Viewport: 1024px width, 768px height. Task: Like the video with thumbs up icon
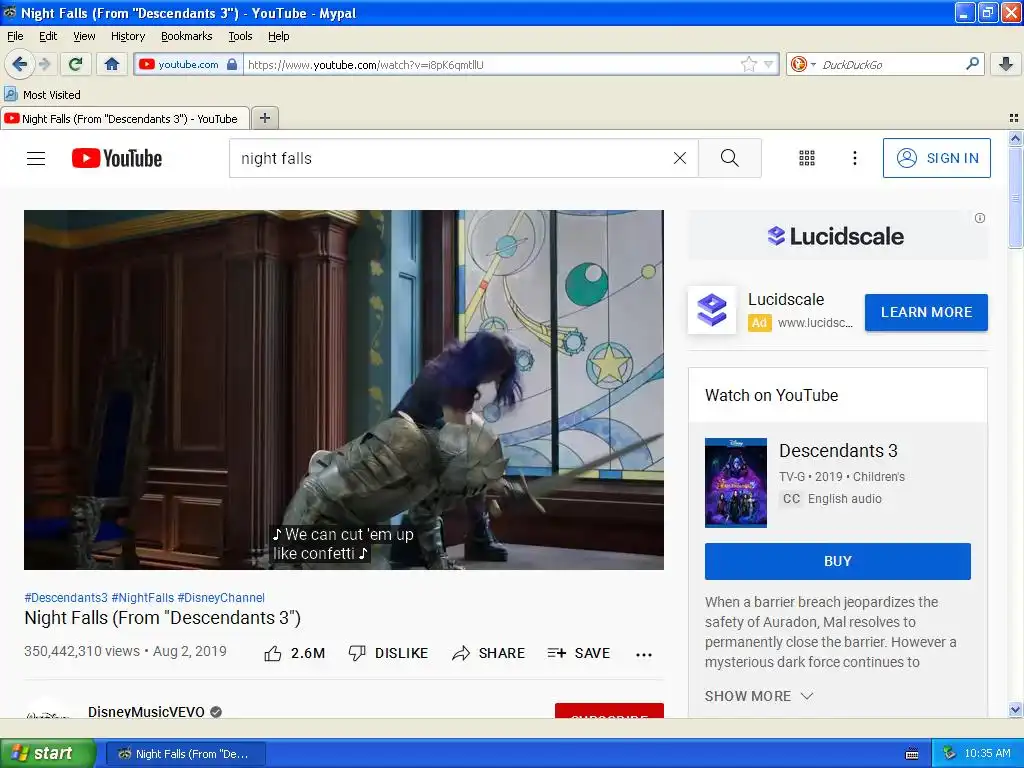click(272, 653)
